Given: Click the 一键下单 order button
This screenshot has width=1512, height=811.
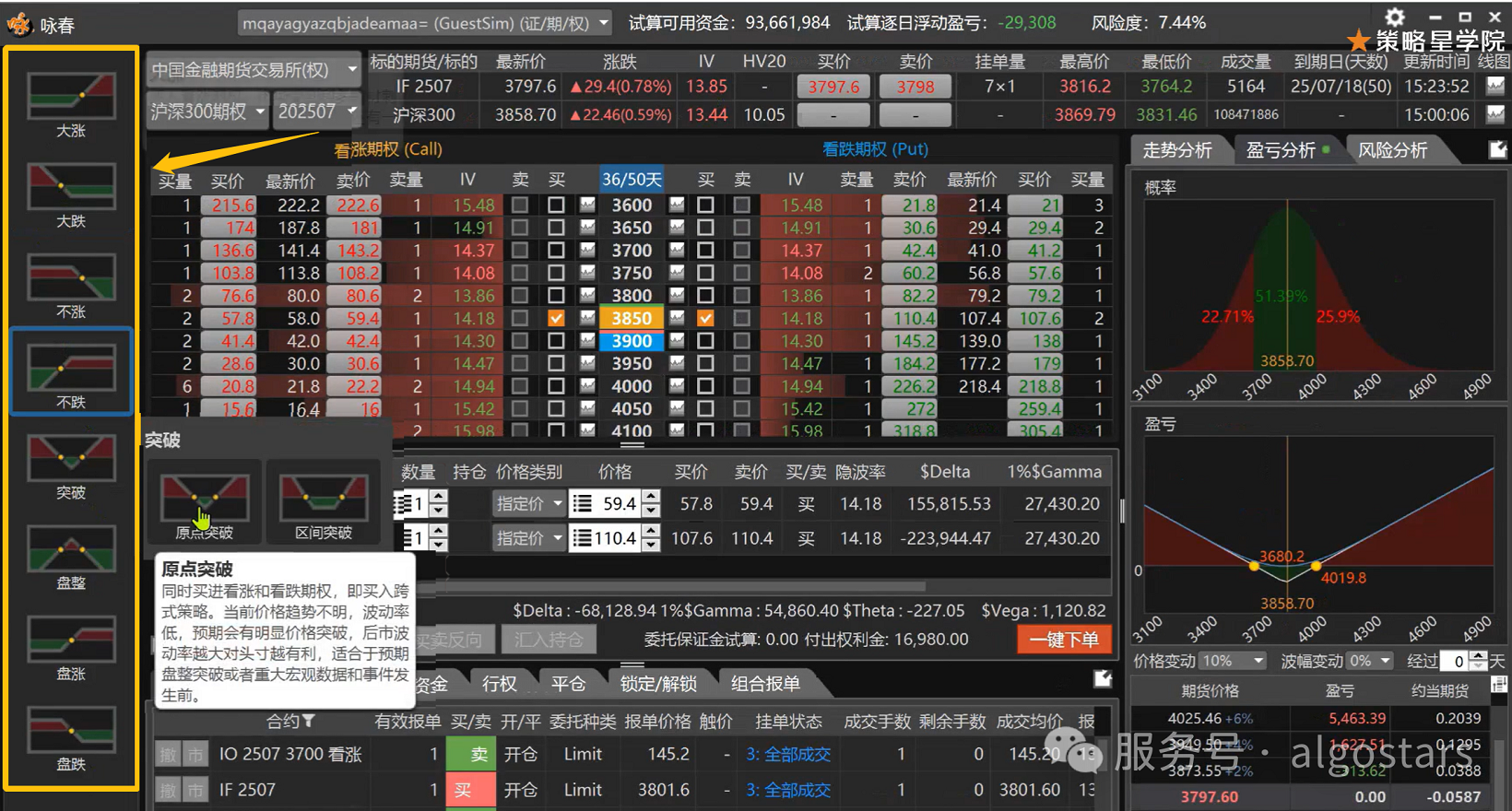Looking at the screenshot, I should (x=1063, y=640).
